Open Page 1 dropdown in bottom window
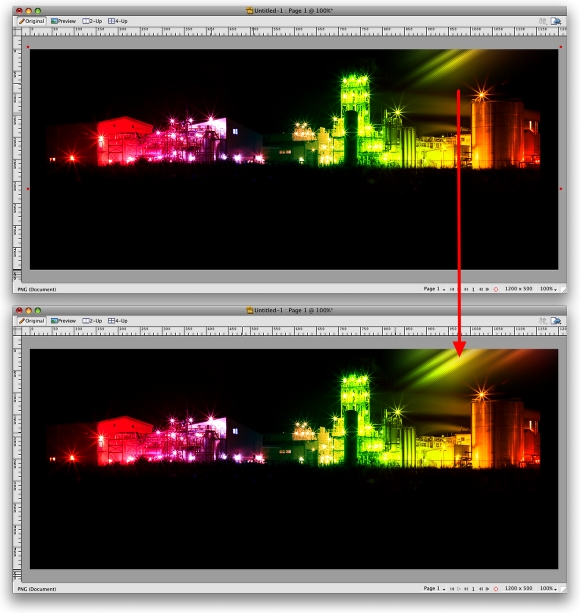The height and width of the screenshot is (613, 580). 434,588
